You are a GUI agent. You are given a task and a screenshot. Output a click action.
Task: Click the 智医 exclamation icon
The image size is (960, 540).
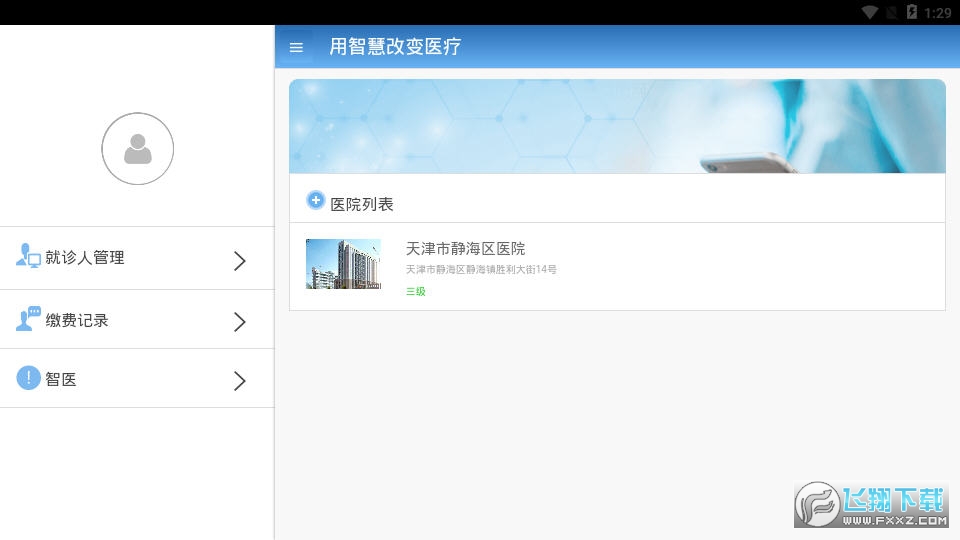click(28, 378)
